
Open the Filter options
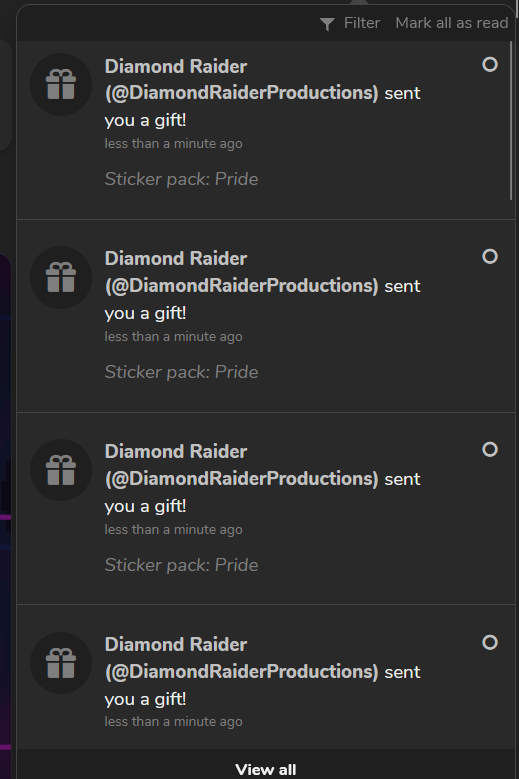(x=350, y=23)
